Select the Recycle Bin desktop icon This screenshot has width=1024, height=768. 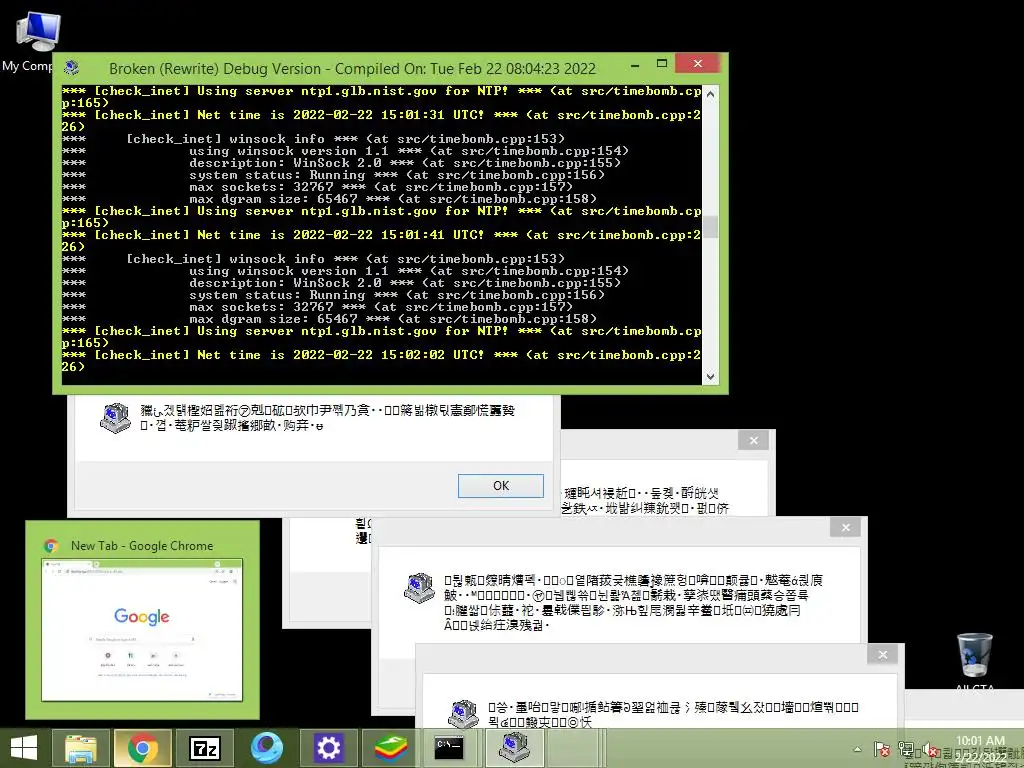(x=974, y=663)
